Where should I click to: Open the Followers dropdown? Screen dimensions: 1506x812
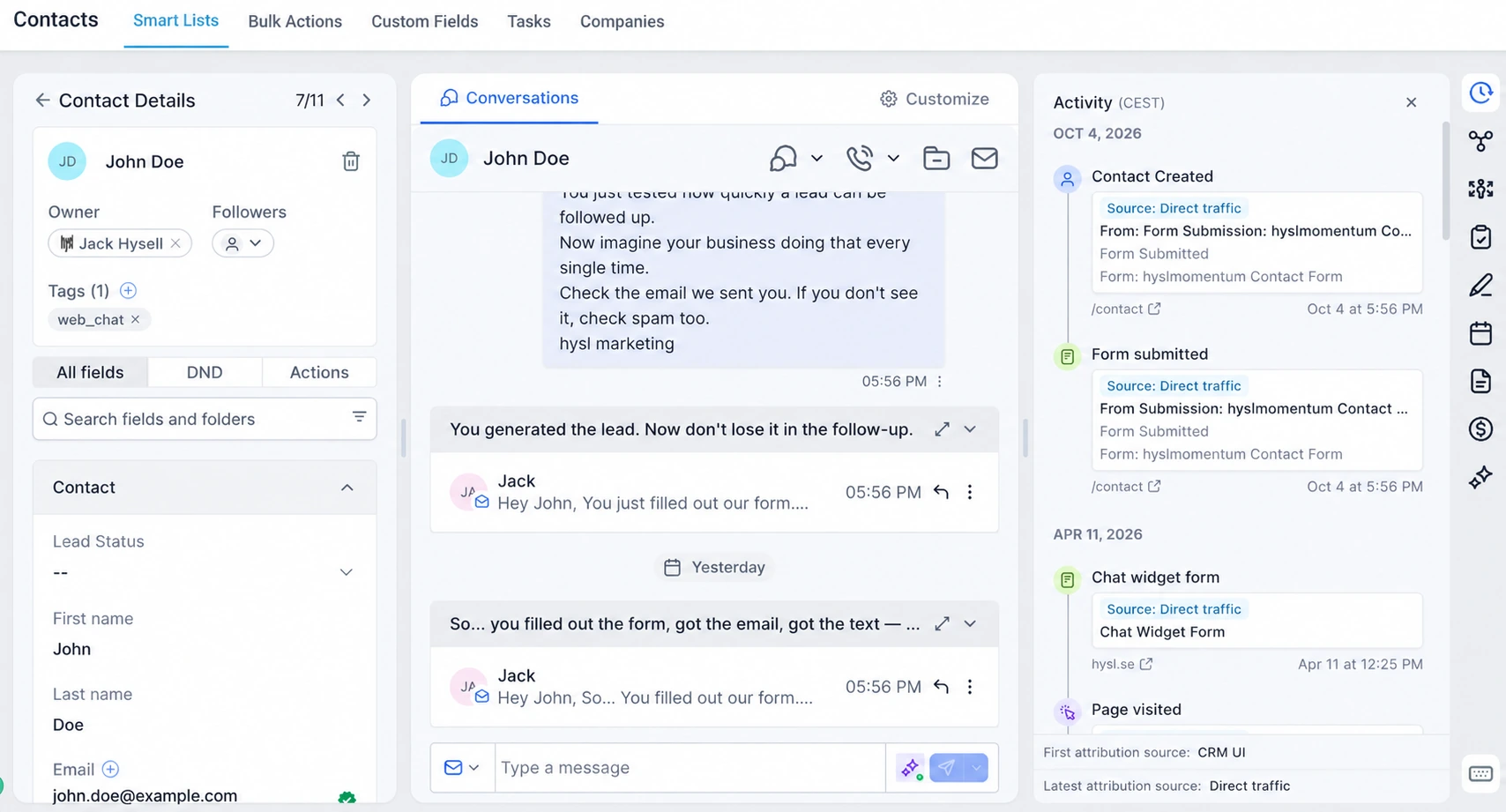coord(242,243)
